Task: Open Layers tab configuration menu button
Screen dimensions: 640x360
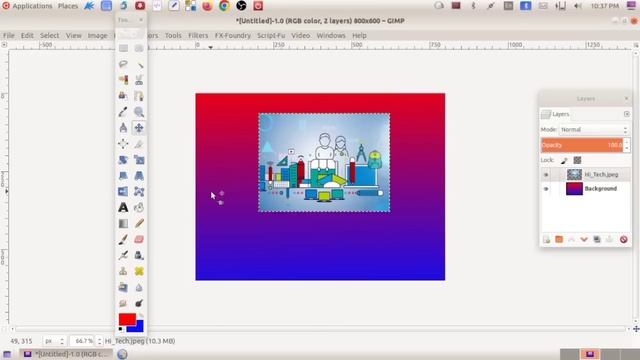Action: pos(627,114)
